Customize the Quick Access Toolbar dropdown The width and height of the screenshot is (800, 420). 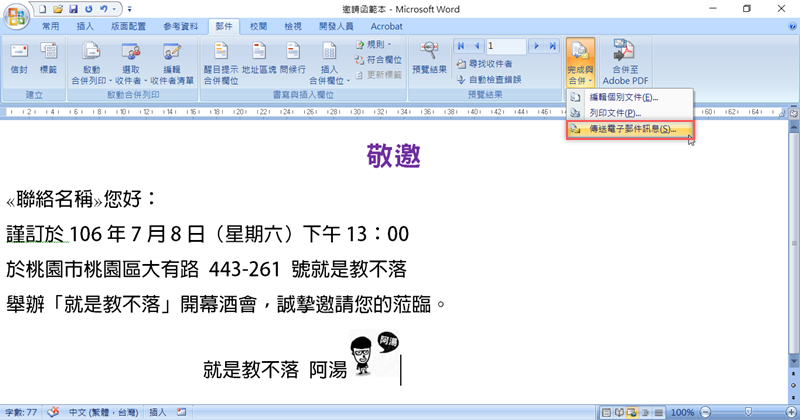tap(129, 9)
